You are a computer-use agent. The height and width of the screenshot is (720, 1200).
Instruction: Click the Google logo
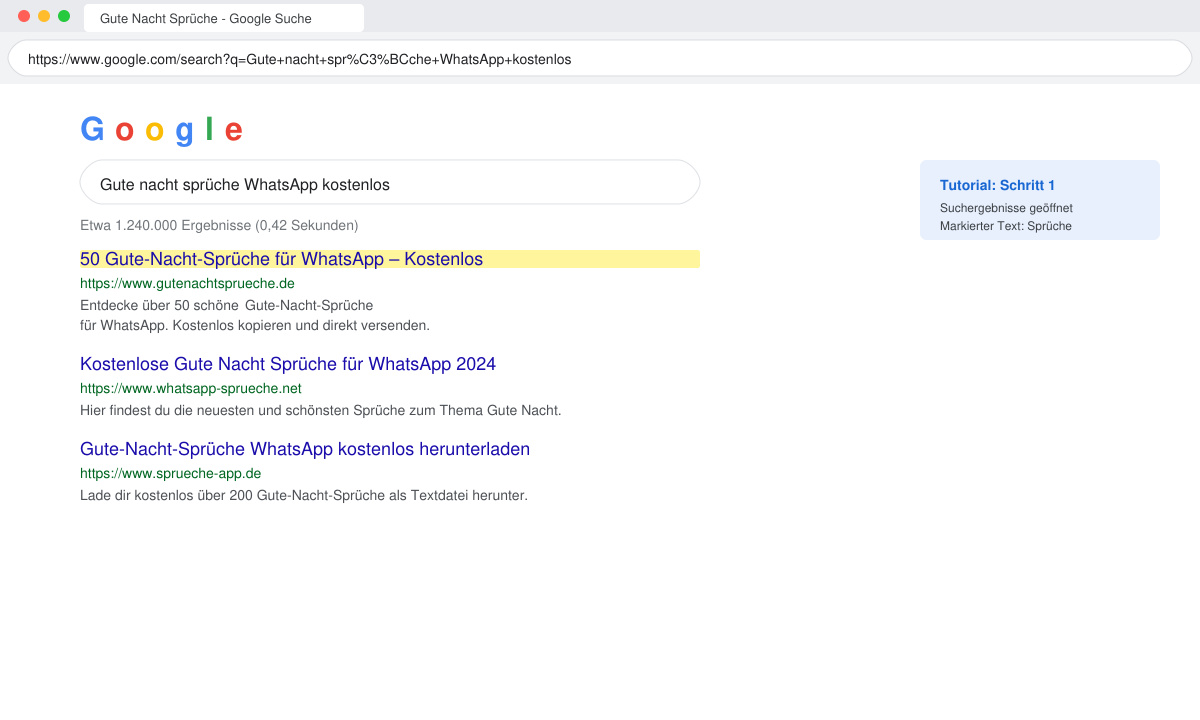[x=161, y=130]
